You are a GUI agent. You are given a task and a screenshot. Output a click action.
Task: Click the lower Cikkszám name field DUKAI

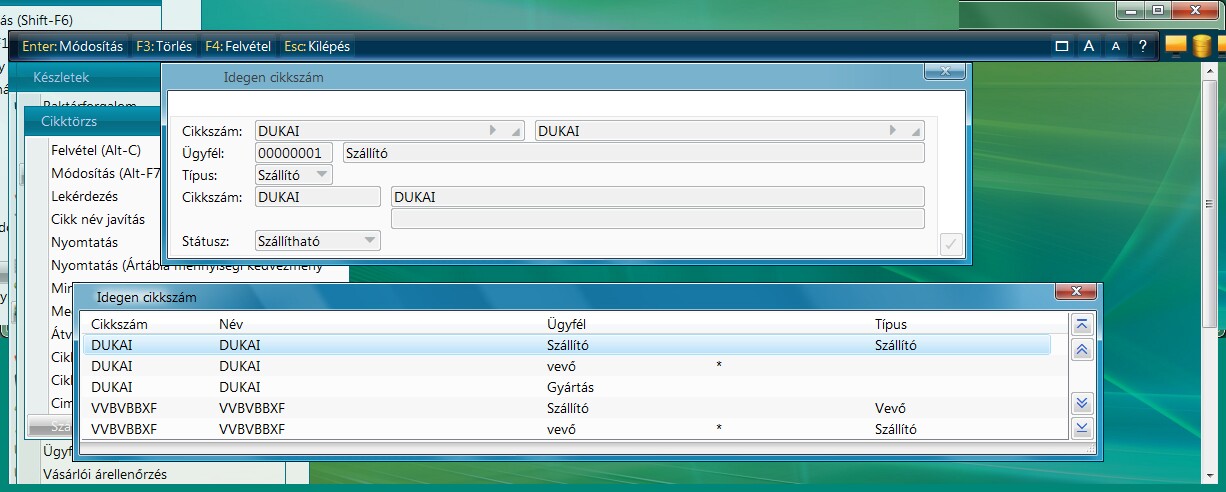pos(657,197)
